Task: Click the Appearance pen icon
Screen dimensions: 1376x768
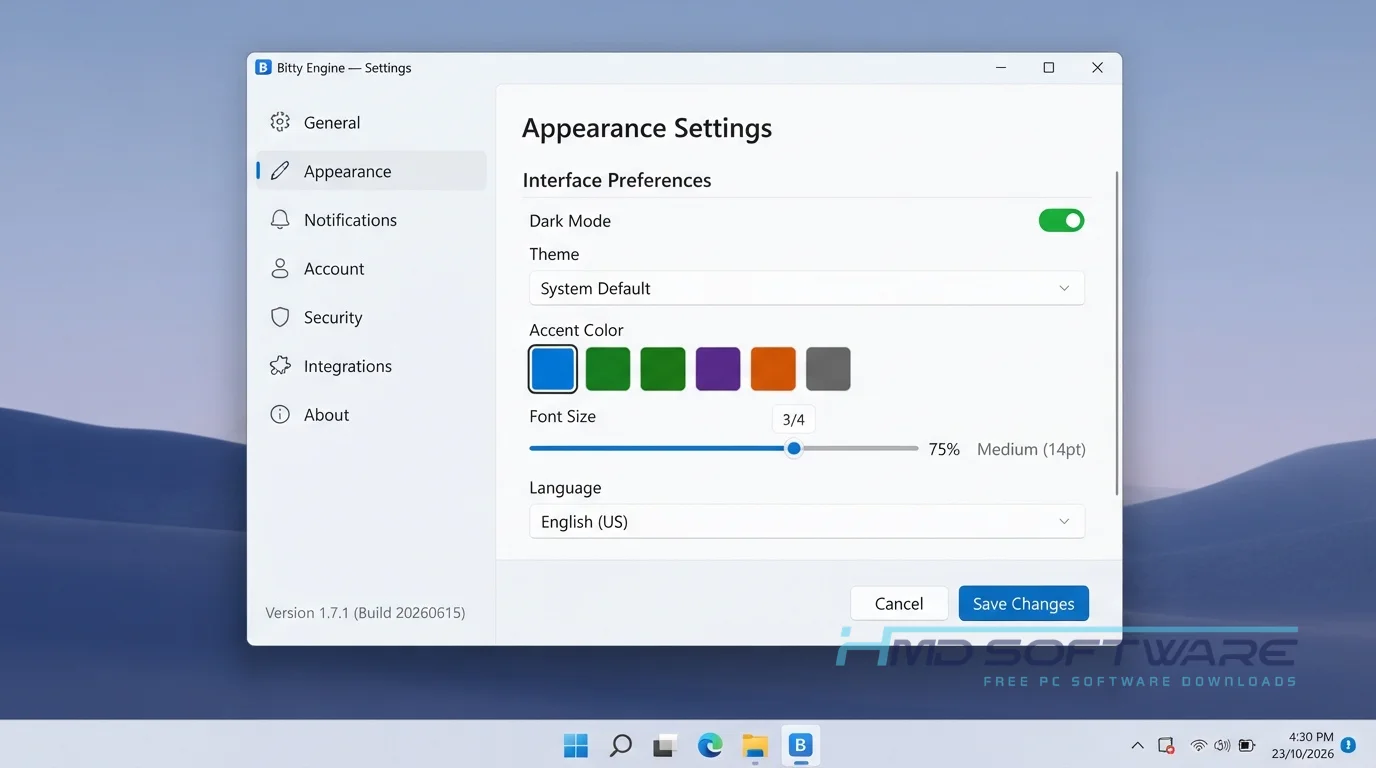Action: click(x=280, y=171)
